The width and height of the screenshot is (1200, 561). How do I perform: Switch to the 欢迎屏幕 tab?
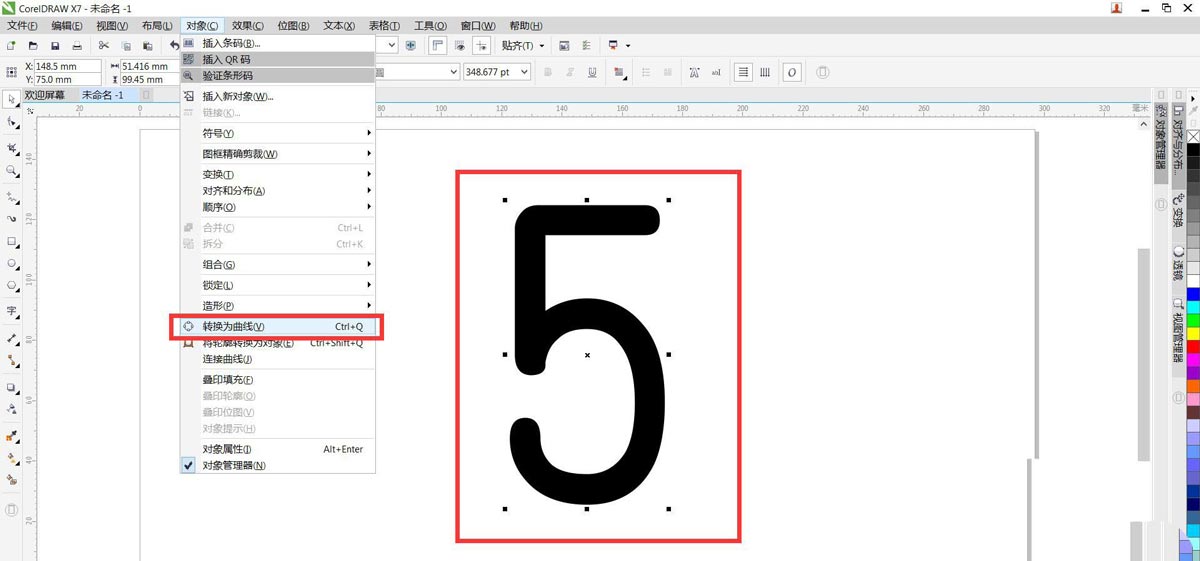click(45, 95)
